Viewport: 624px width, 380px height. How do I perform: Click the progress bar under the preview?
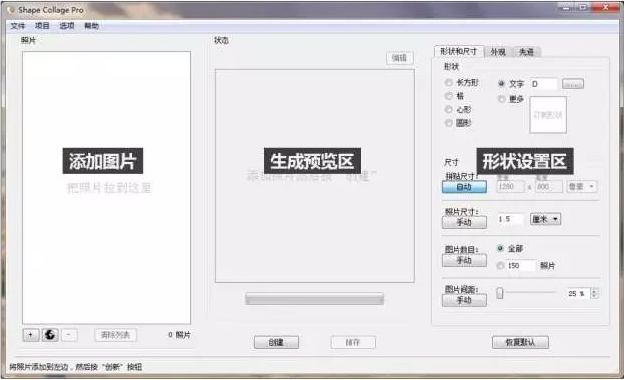point(314,299)
